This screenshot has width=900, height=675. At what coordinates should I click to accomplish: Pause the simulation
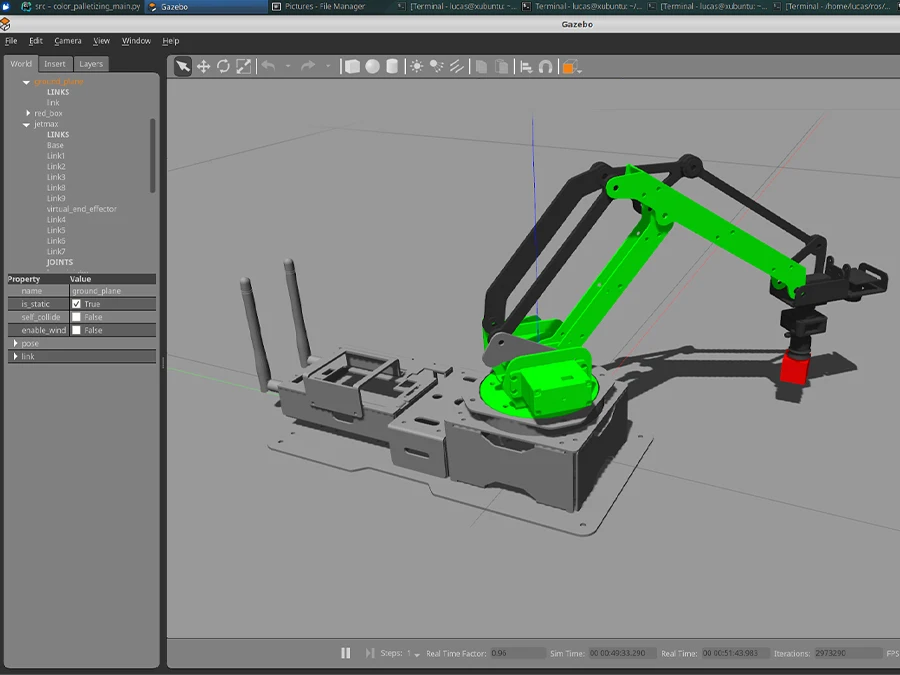click(345, 653)
